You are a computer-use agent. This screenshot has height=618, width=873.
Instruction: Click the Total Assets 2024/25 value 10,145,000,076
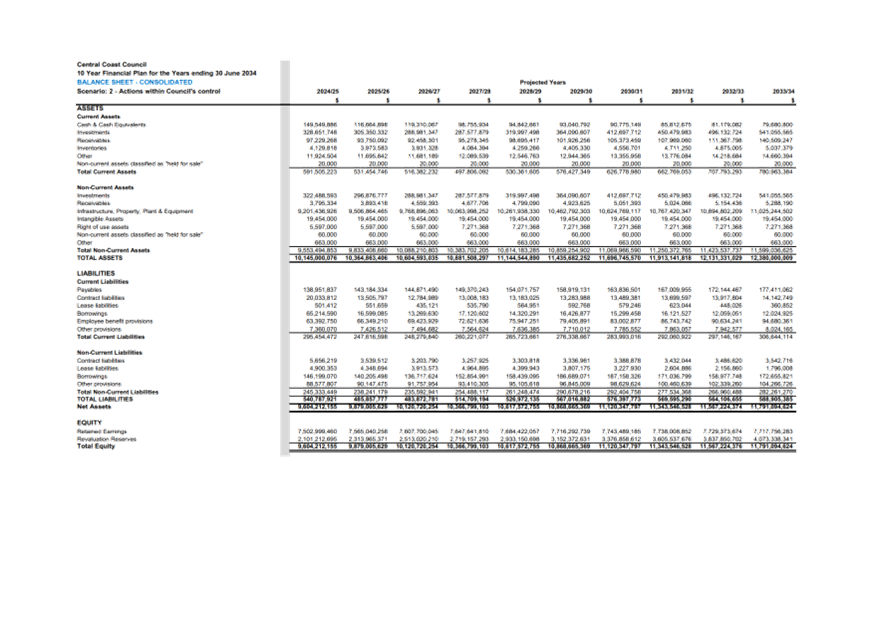click(x=316, y=258)
